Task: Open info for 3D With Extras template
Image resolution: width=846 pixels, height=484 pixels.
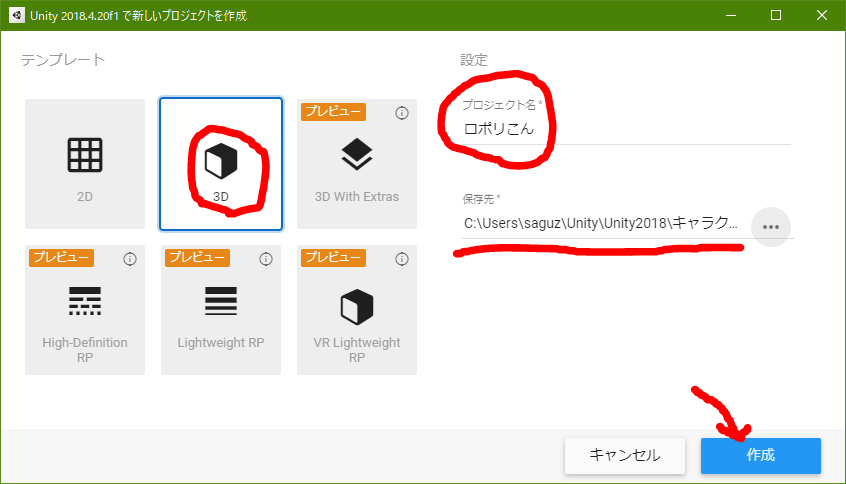Action: point(401,113)
